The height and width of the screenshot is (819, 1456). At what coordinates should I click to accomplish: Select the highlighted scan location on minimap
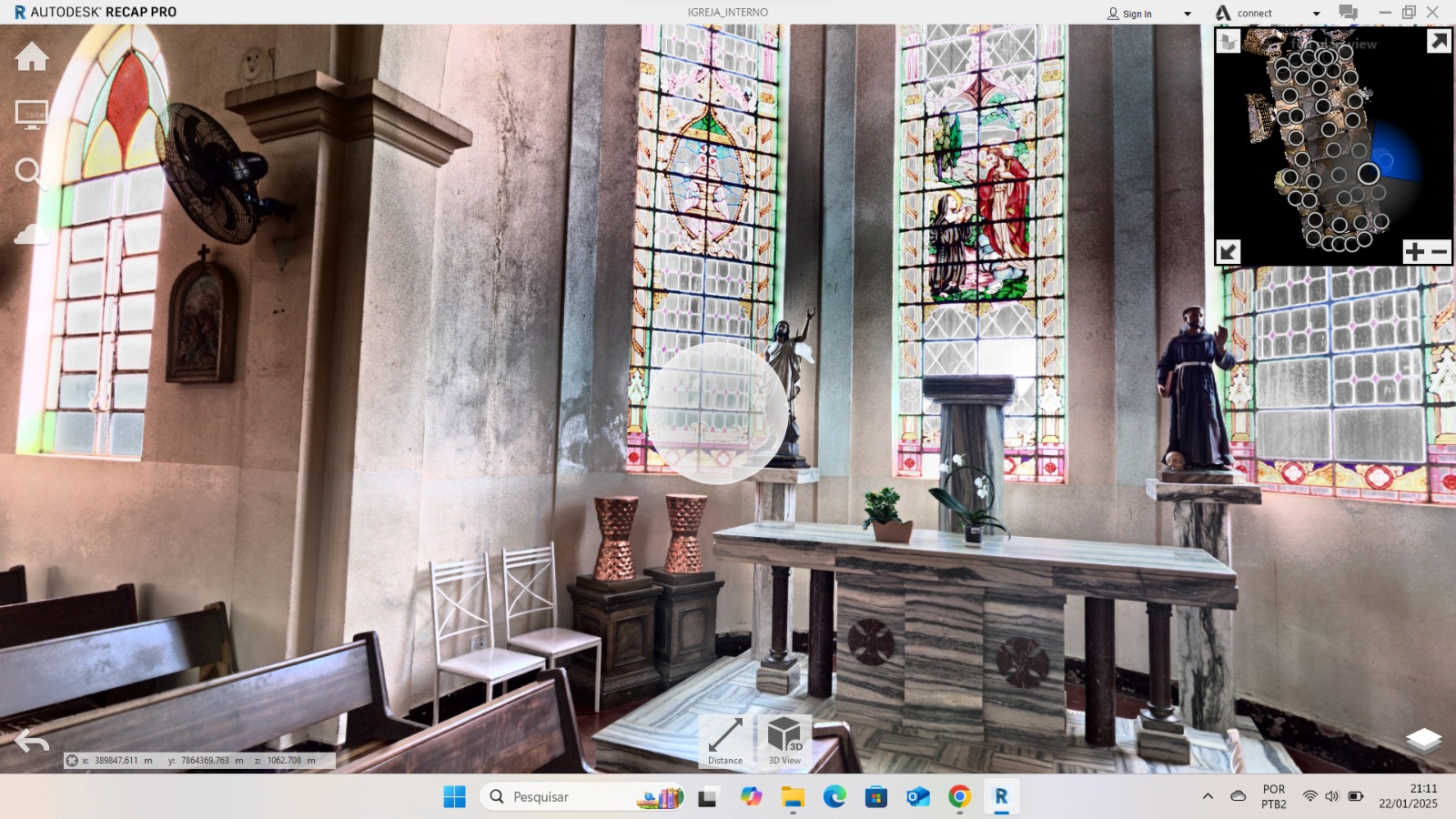(1369, 174)
